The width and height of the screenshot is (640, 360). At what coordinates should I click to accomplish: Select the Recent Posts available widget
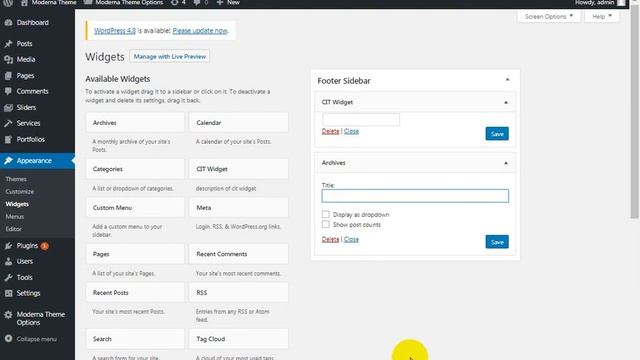(135, 293)
